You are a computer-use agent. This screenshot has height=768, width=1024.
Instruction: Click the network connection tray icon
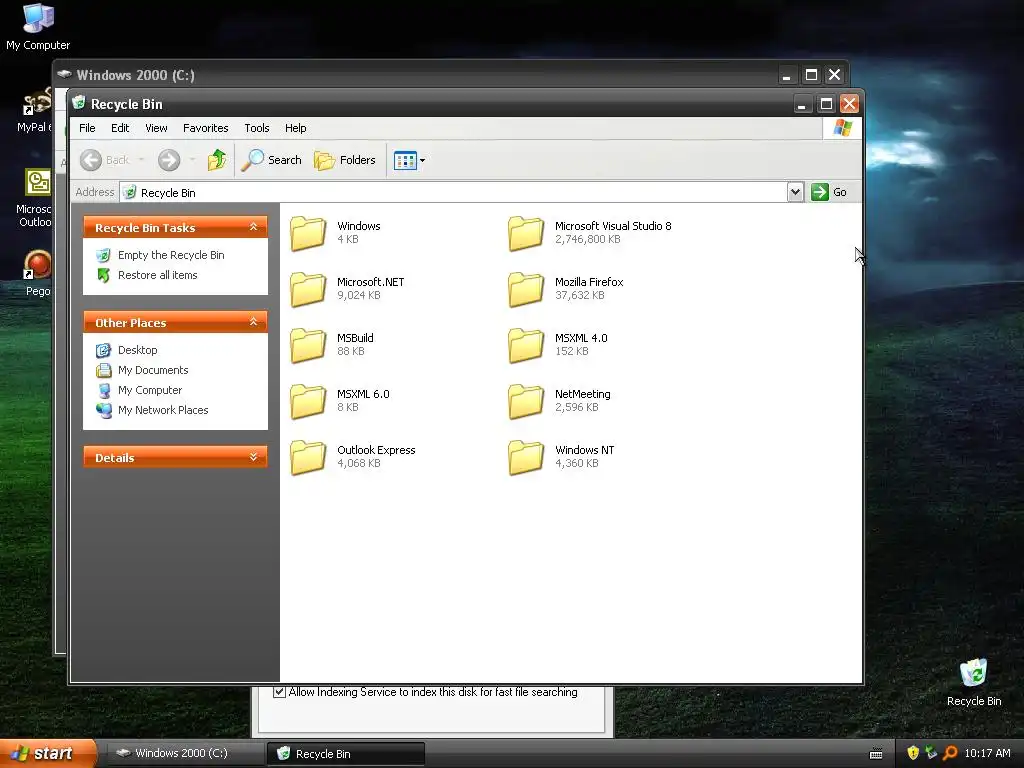click(x=931, y=753)
